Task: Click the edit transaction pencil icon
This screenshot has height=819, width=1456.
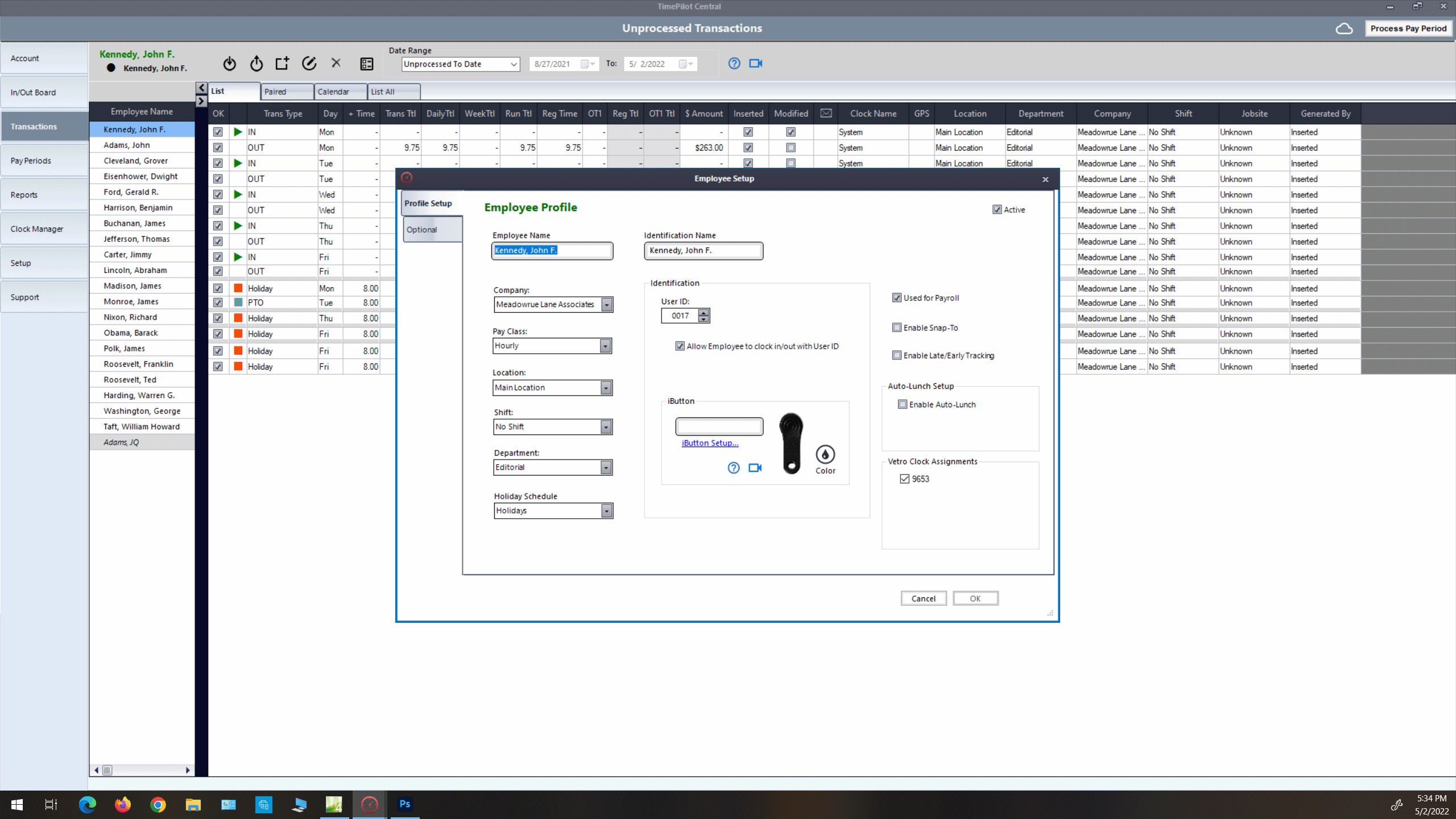Action: [309, 64]
